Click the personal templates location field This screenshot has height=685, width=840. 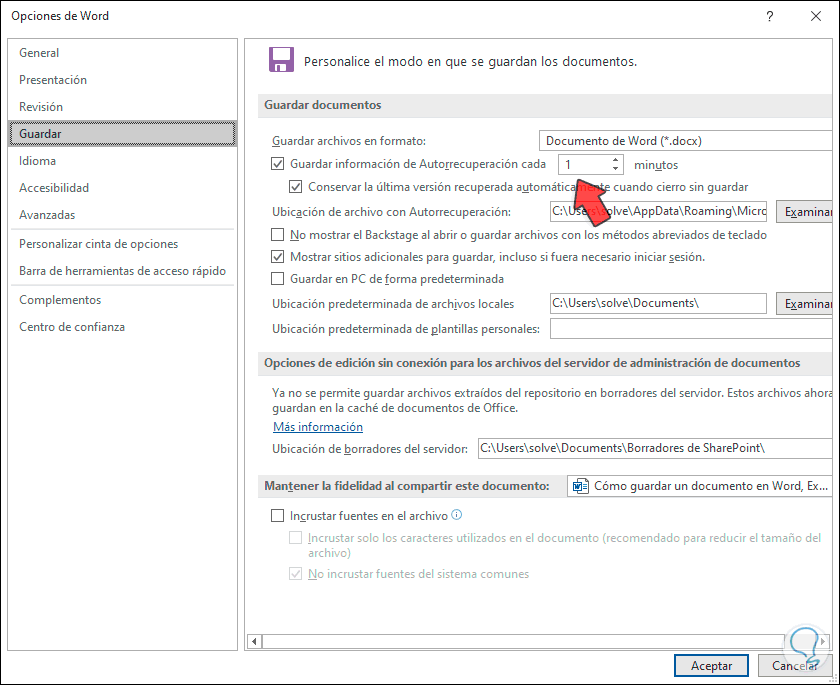691,328
